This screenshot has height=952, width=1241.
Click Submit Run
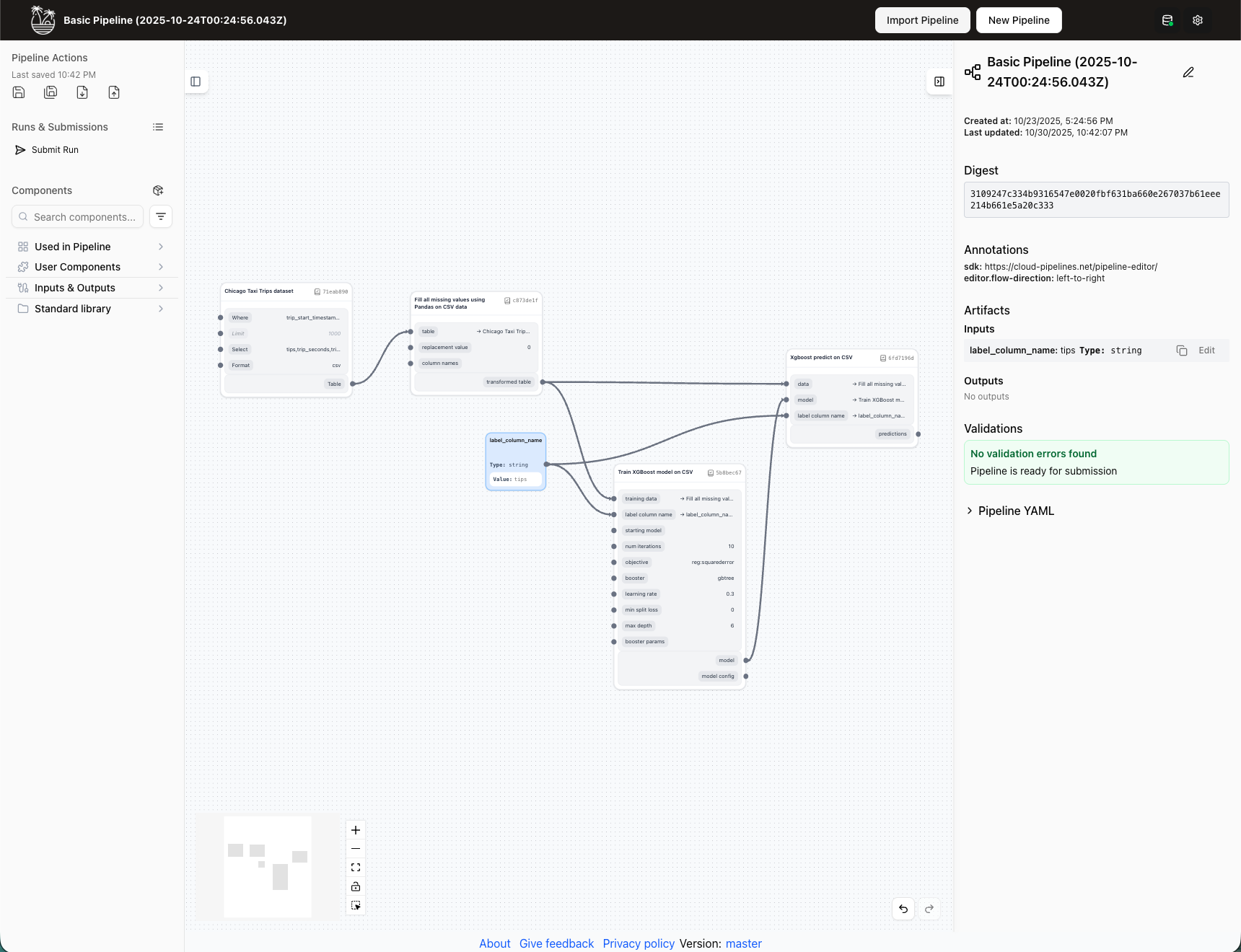tap(54, 150)
